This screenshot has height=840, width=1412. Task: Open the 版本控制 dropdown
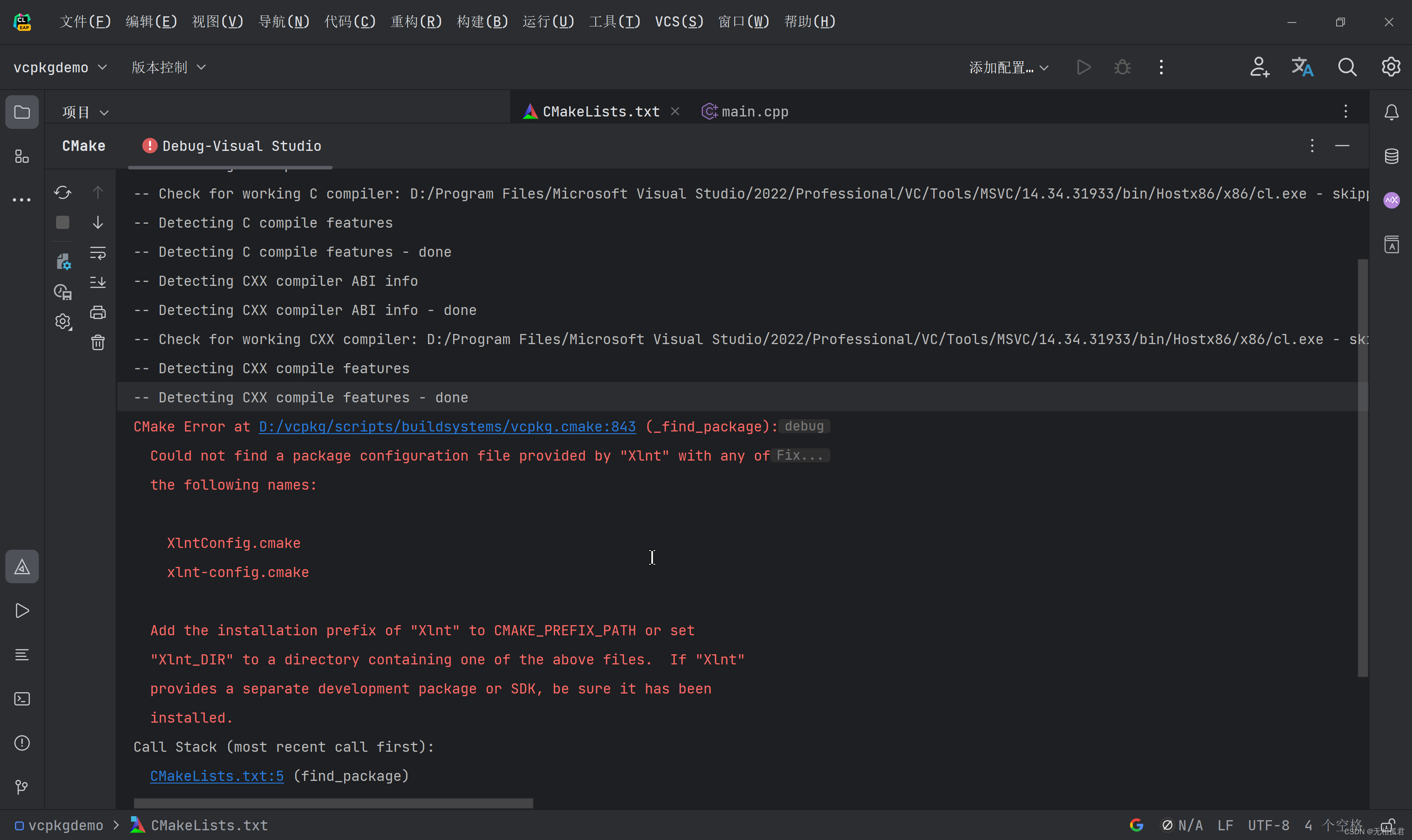pos(168,67)
